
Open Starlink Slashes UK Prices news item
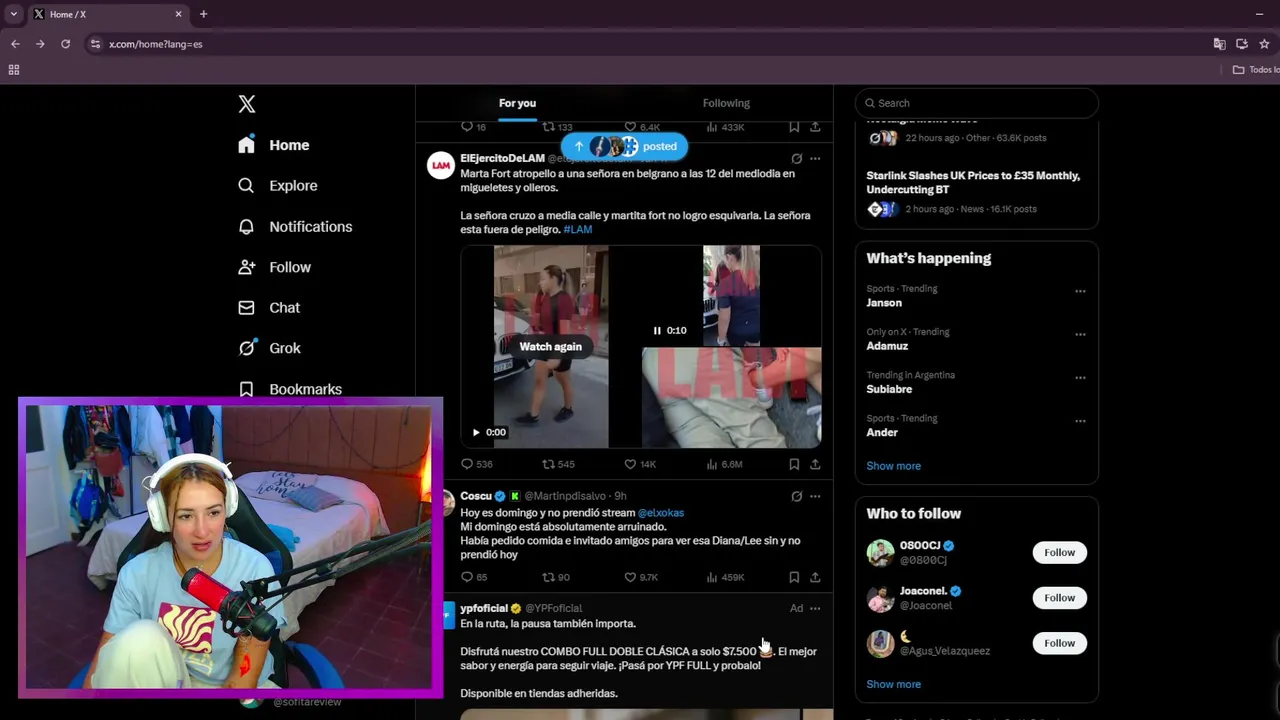point(976,194)
